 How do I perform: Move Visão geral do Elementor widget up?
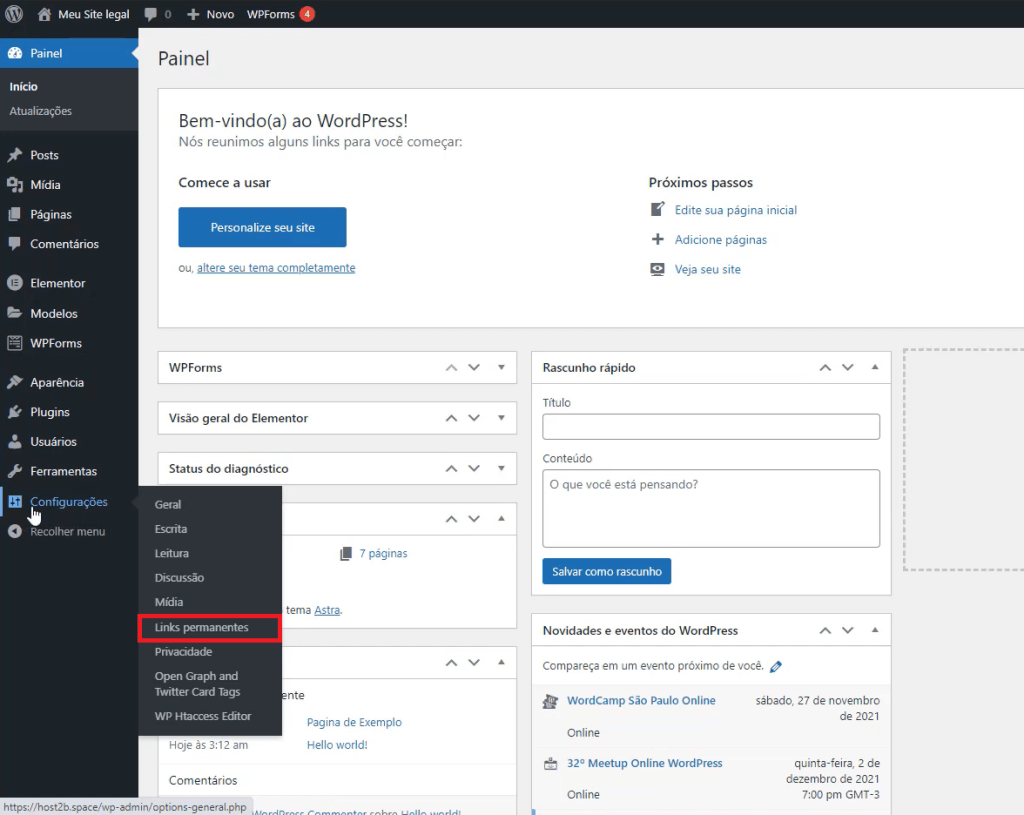451,418
